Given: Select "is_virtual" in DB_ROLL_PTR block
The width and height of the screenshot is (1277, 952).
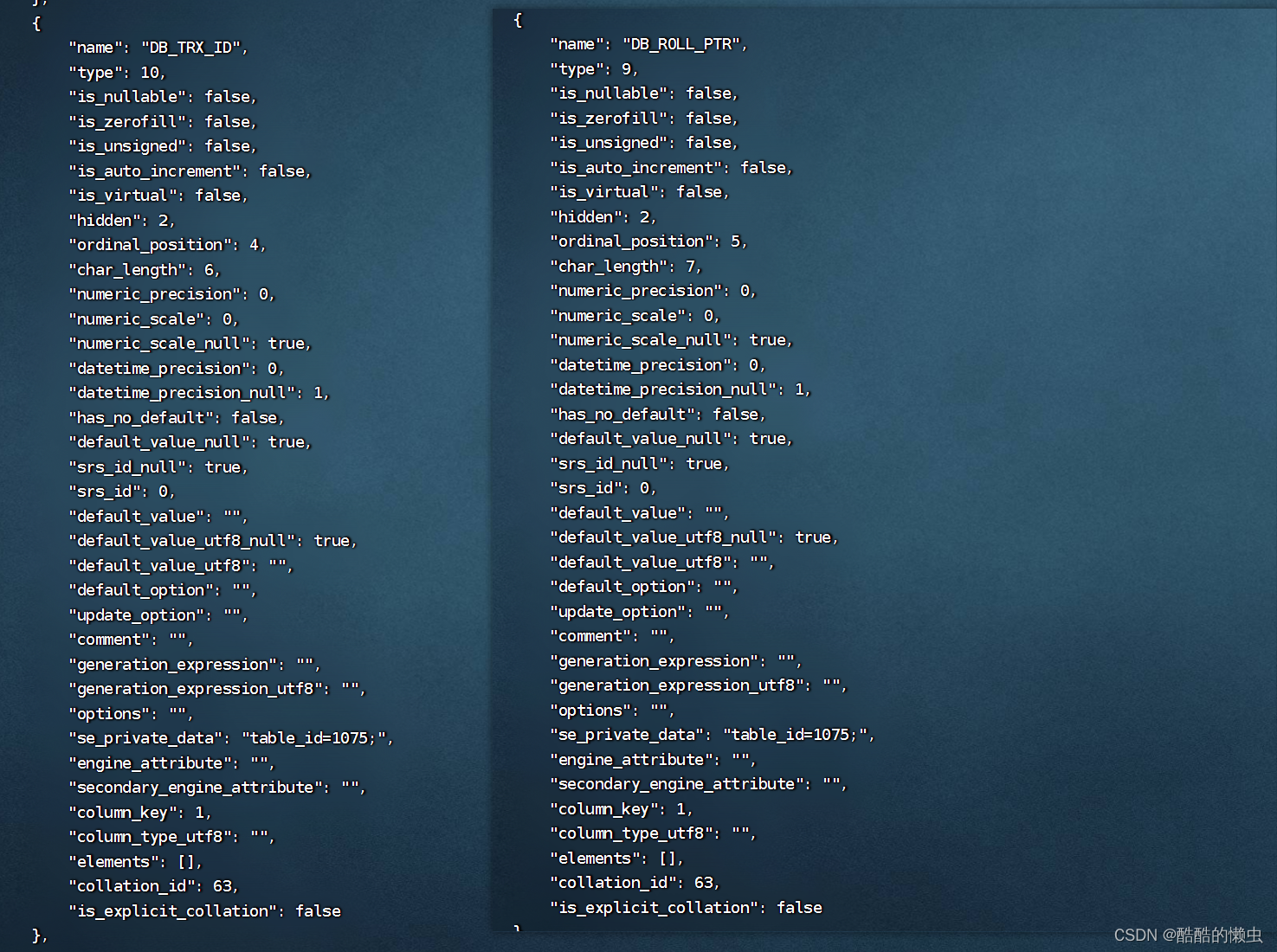Looking at the screenshot, I should coord(640,192).
